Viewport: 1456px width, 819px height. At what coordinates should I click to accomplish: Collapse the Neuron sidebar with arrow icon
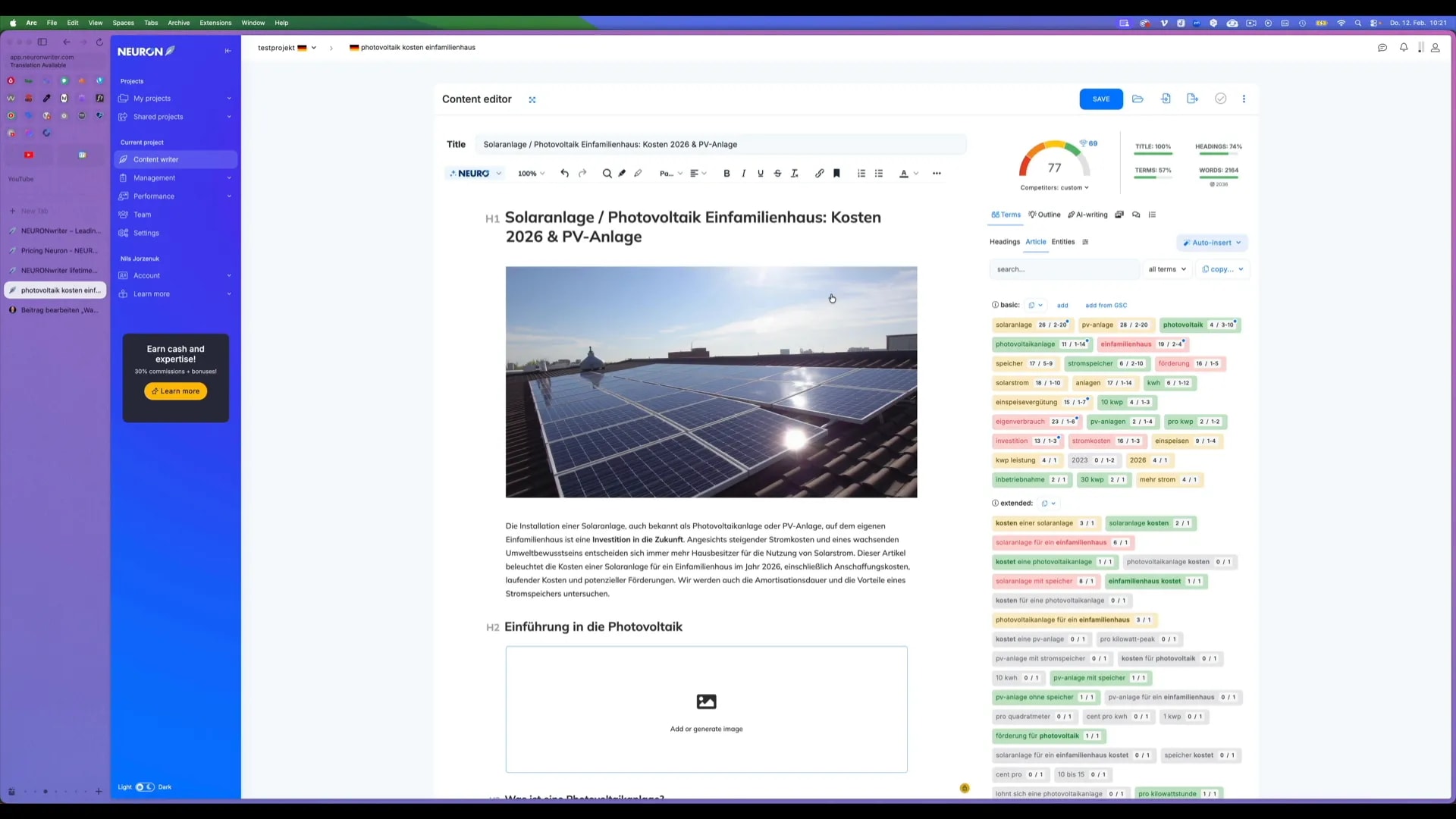(x=227, y=52)
